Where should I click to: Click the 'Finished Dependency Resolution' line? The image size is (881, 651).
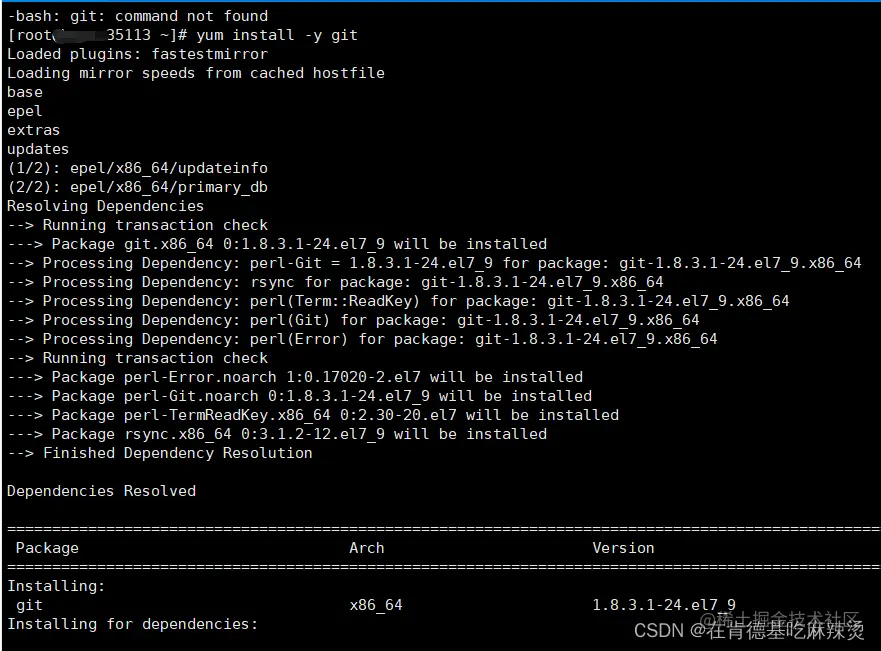click(160, 453)
